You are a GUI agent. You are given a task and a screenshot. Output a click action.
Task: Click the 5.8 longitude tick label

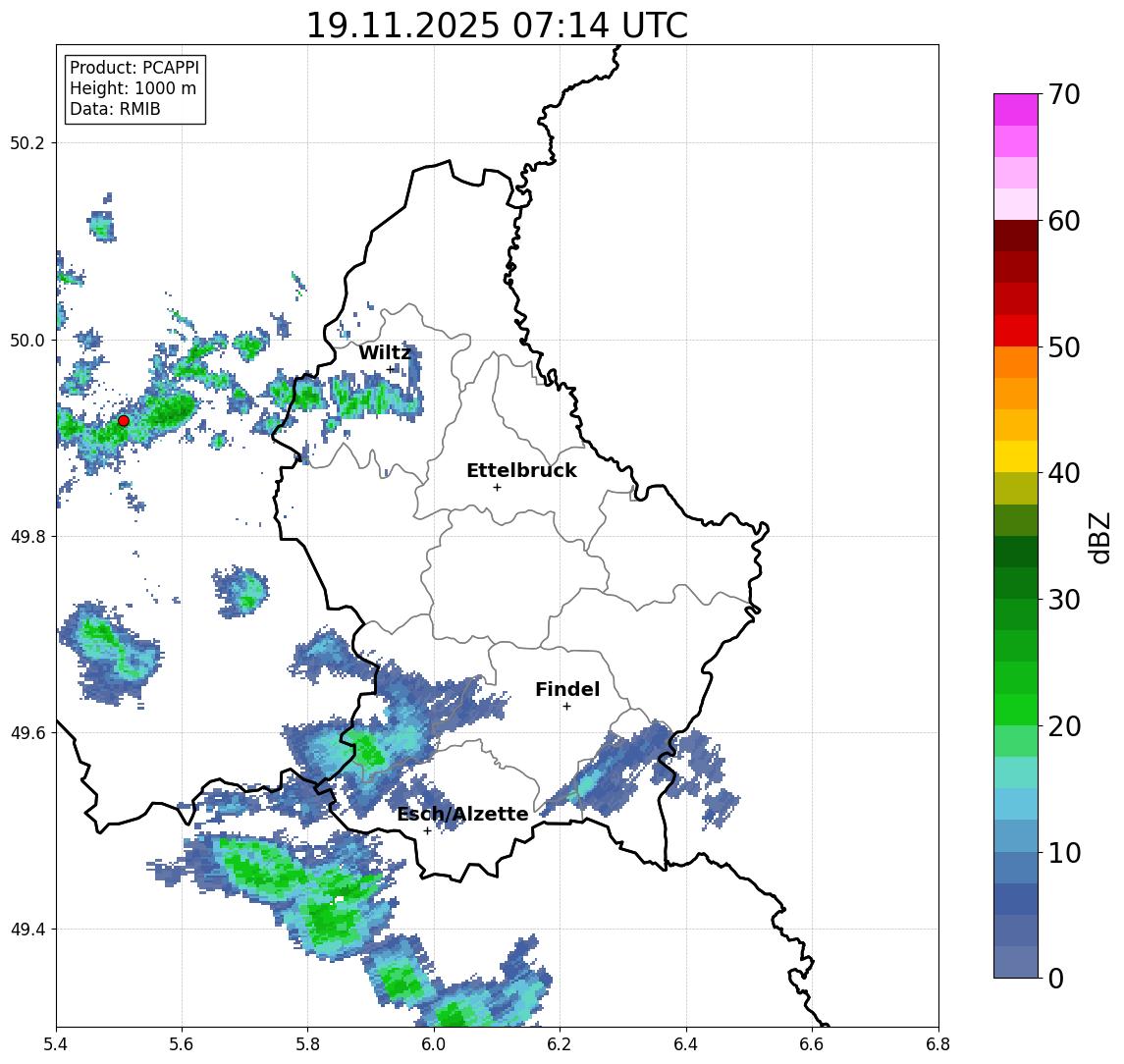click(x=308, y=1044)
